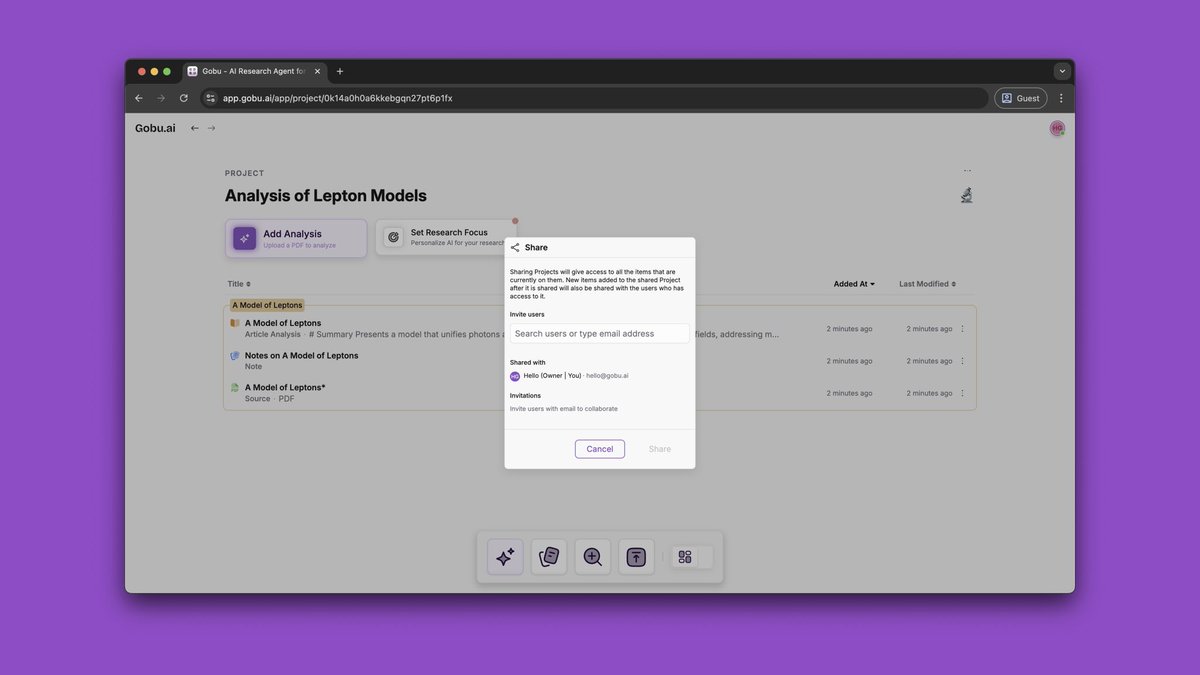Open the Guest profile button

1021,98
